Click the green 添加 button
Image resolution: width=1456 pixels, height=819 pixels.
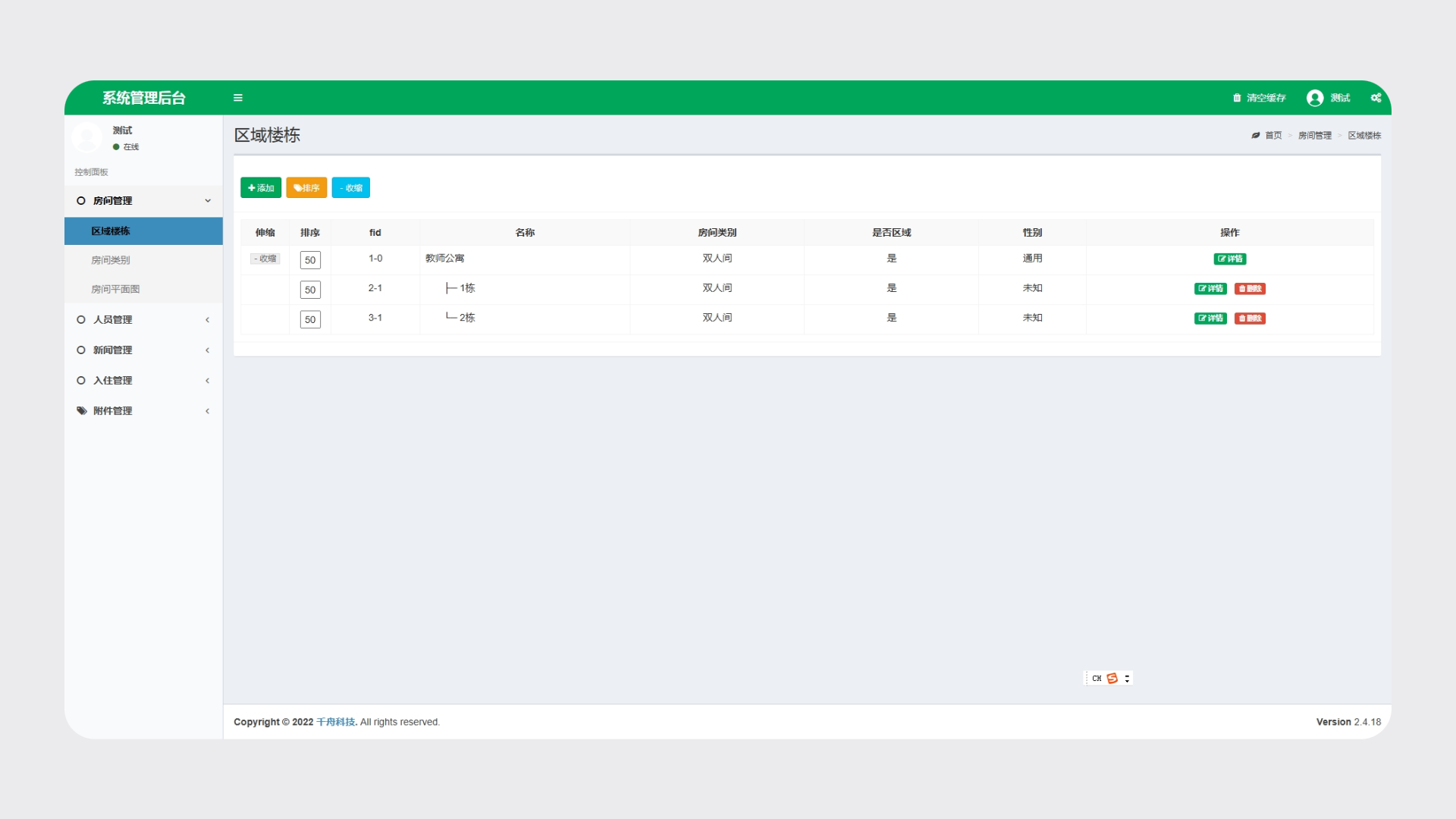point(261,187)
